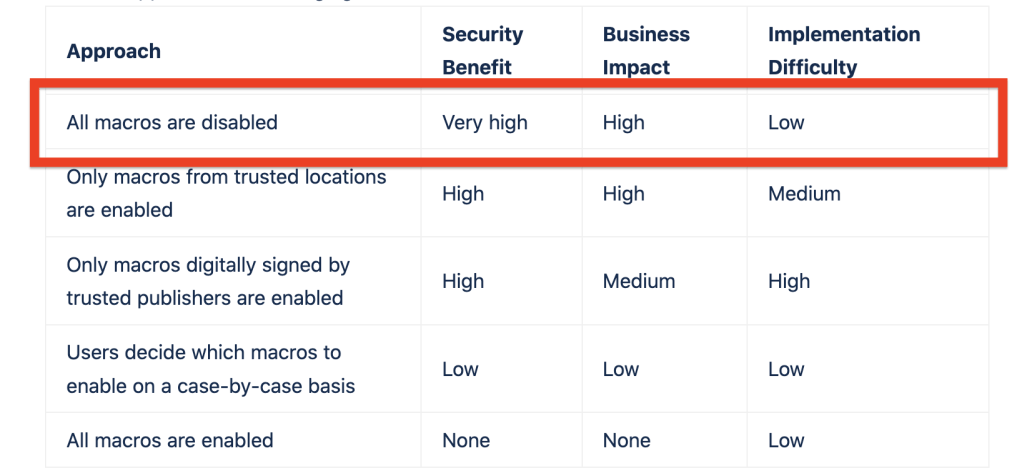Click Security Benefit "None" for all macros enabled
1022x476 pixels.
(466, 440)
